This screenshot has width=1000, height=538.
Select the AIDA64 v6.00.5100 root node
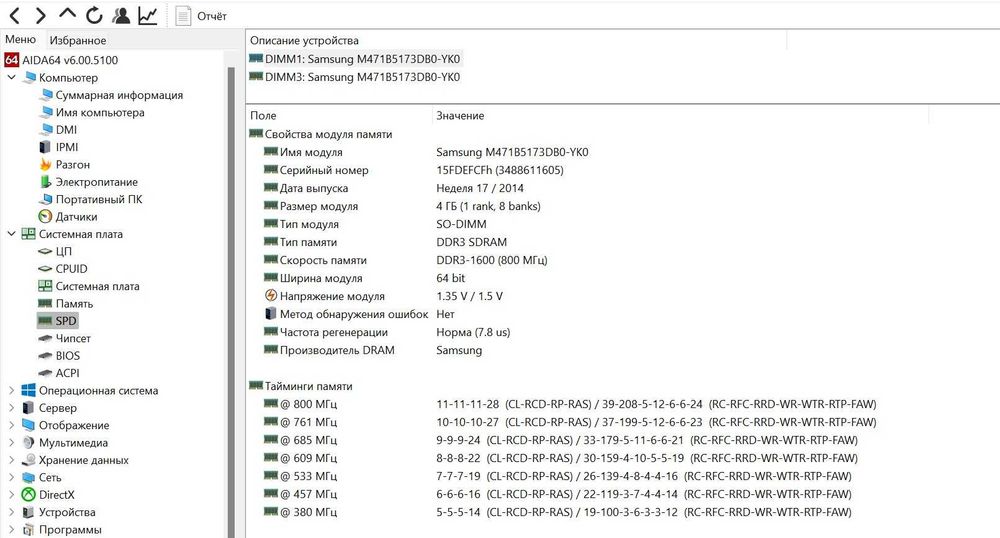[x=62, y=60]
